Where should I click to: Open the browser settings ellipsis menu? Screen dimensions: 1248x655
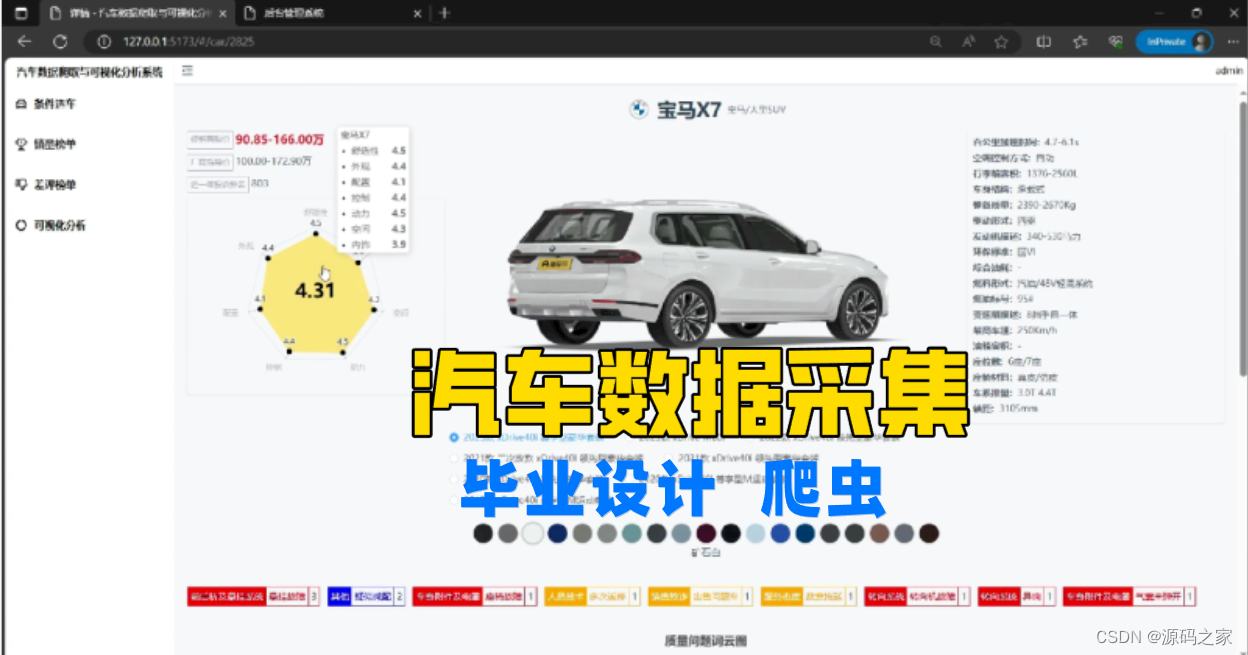point(1232,42)
